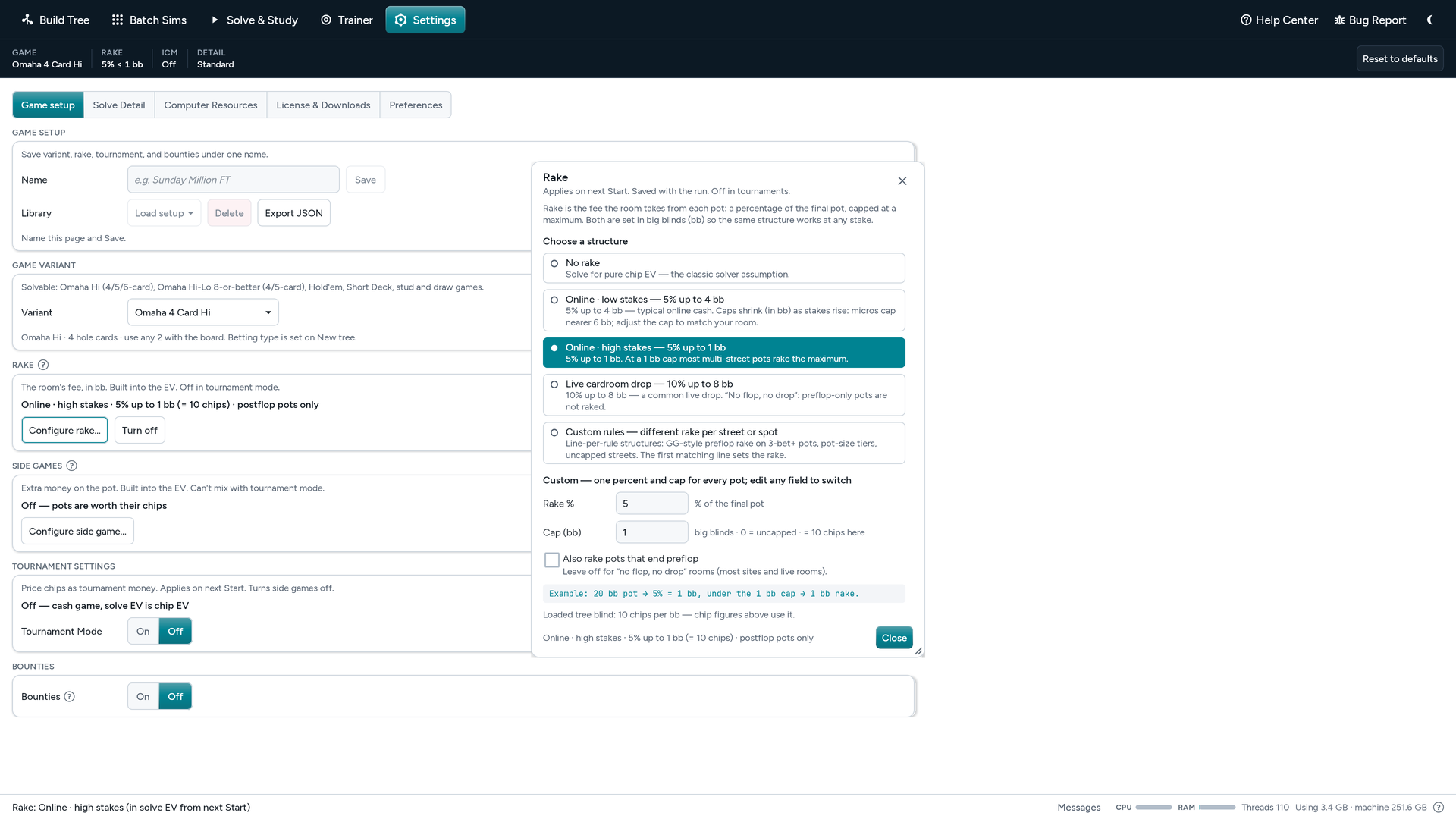Open the Variant dropdown
The image size is (1456, 819).
click(203, 312)
